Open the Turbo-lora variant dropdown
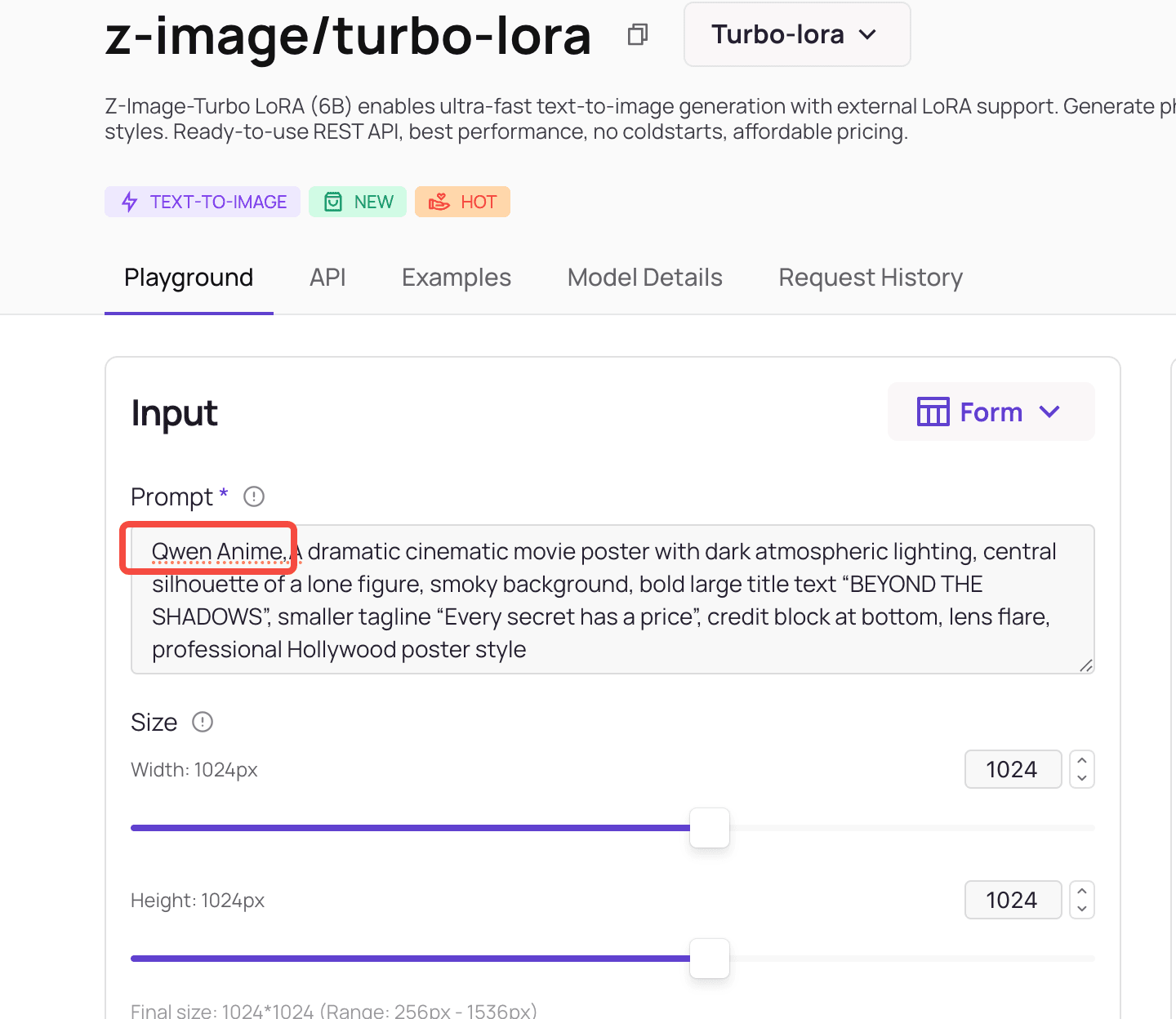 [796, 34]
